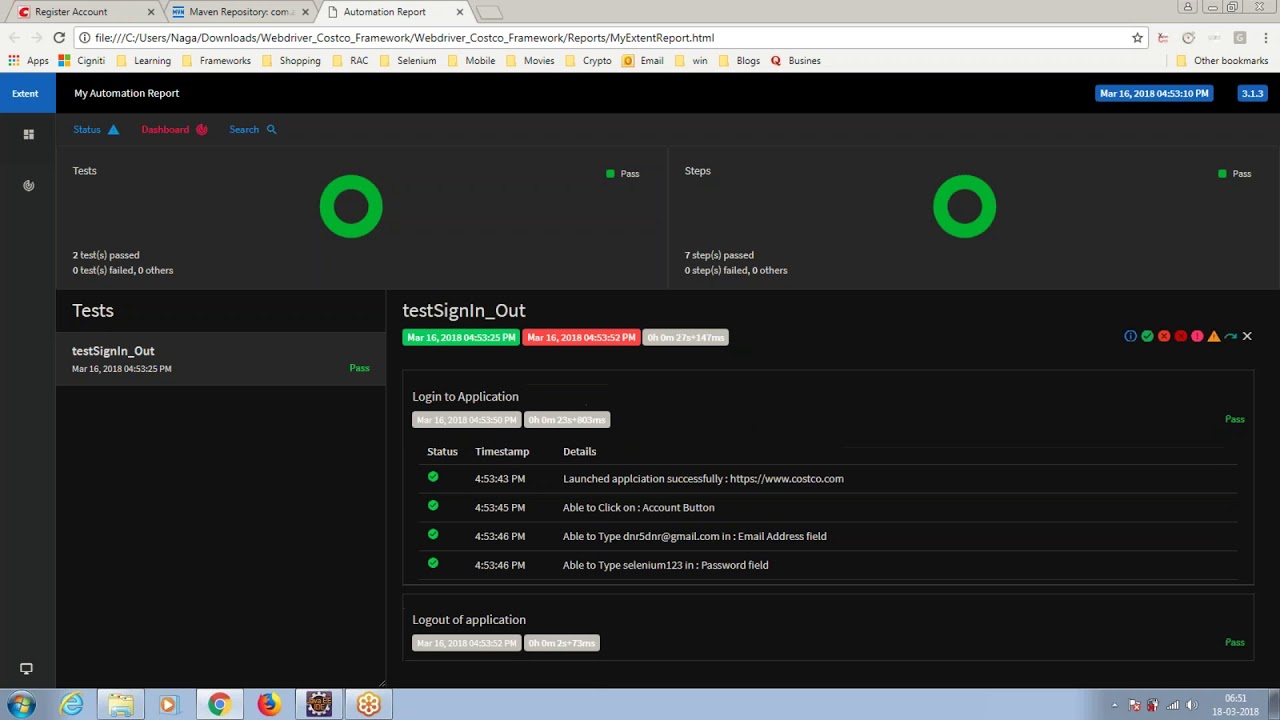Open the Busines bookmark
Screen dimensions: 1280x720
pos(795,60)
